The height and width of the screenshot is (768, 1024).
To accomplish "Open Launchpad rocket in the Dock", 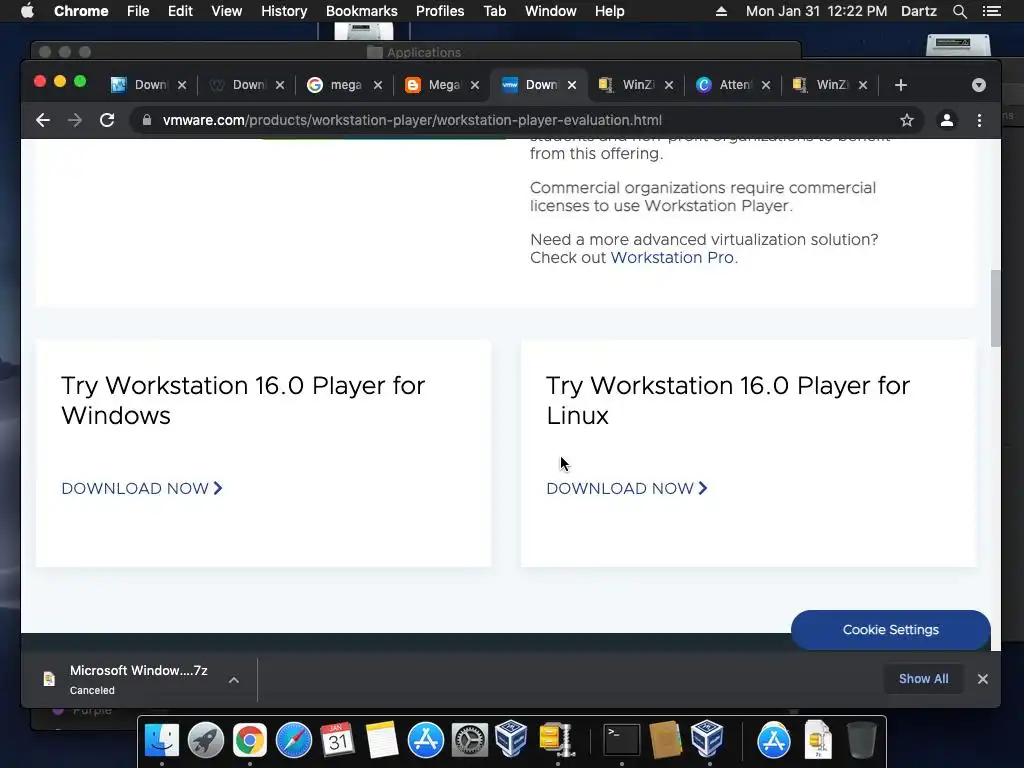I will coord(206,741).
